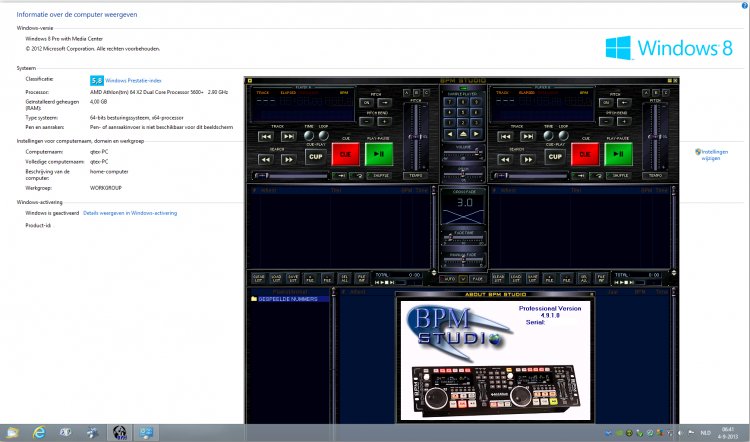Click TEMPO button on Player B
750x442 pixels.
click(655, 176)
